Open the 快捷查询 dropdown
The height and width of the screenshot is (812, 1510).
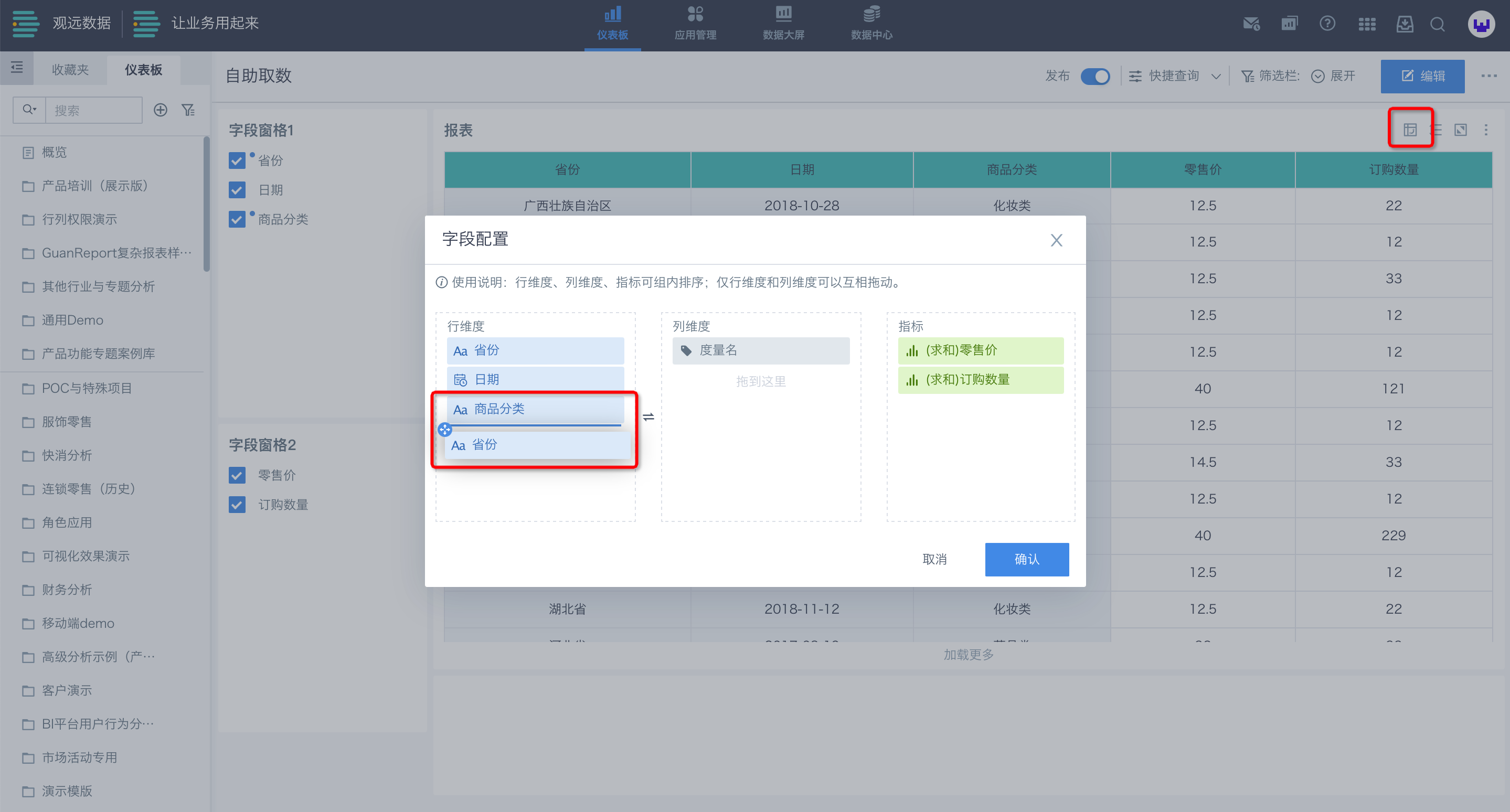[1175, 76]
